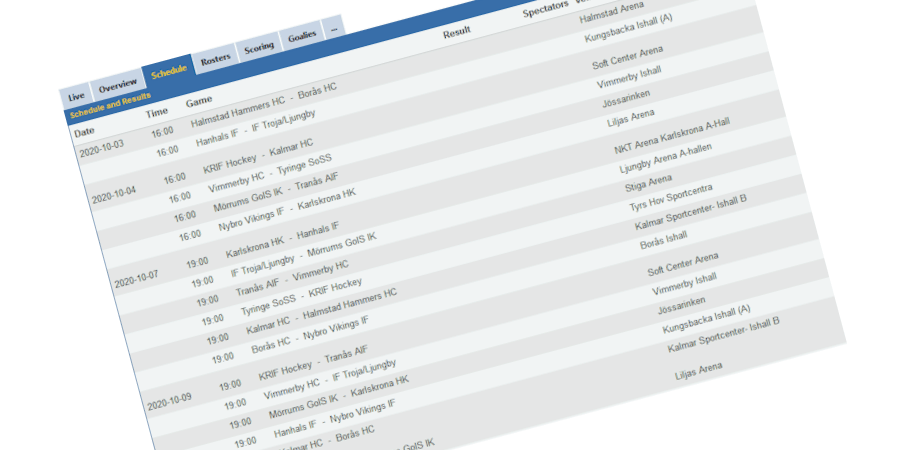Click the 'Schedule and Results' heading
Viewport: 900px width, 450px height.
click(x=110, y=106)
